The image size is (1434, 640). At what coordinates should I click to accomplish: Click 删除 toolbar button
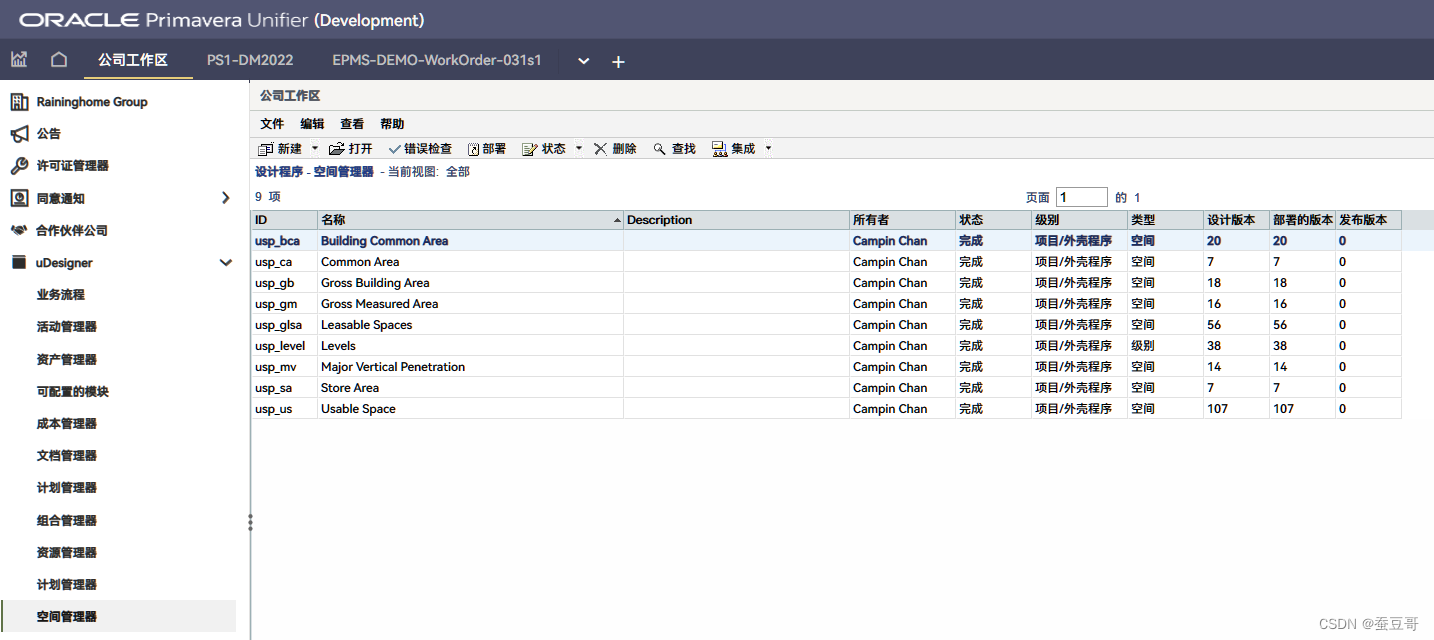(x=615, y=149)
